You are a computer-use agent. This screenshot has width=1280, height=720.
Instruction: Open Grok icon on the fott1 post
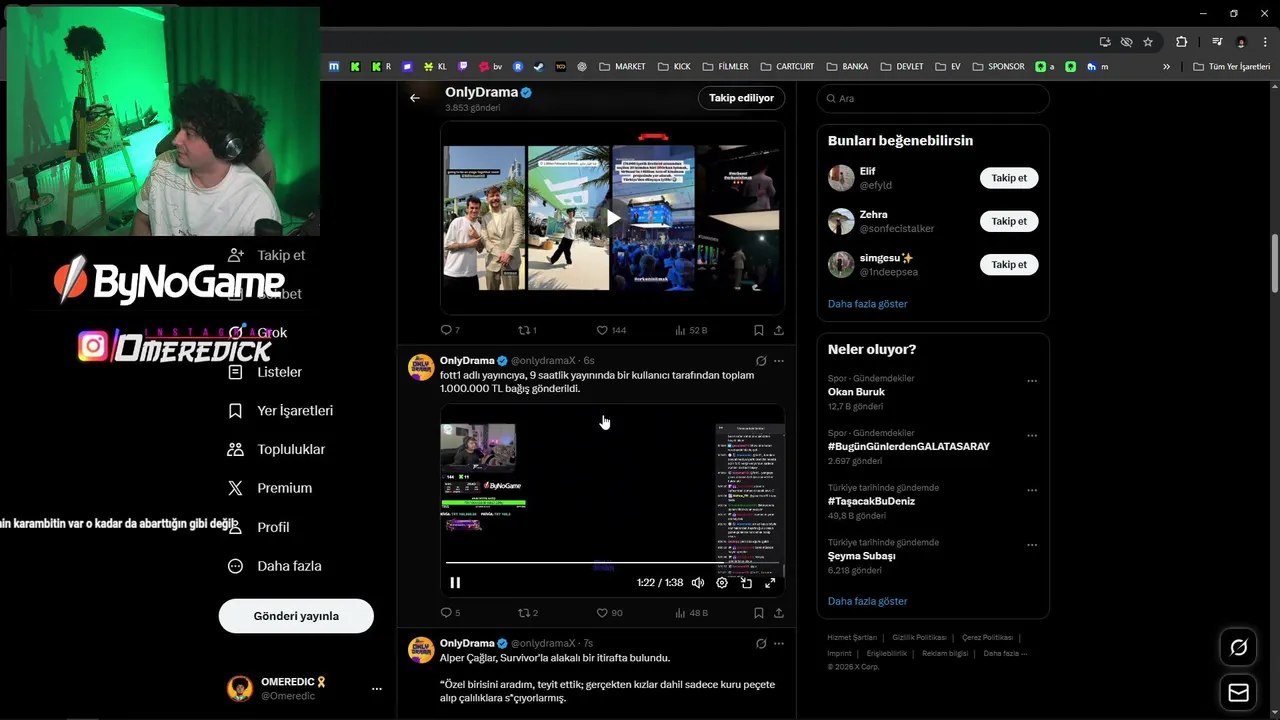(x=761, y=361)
